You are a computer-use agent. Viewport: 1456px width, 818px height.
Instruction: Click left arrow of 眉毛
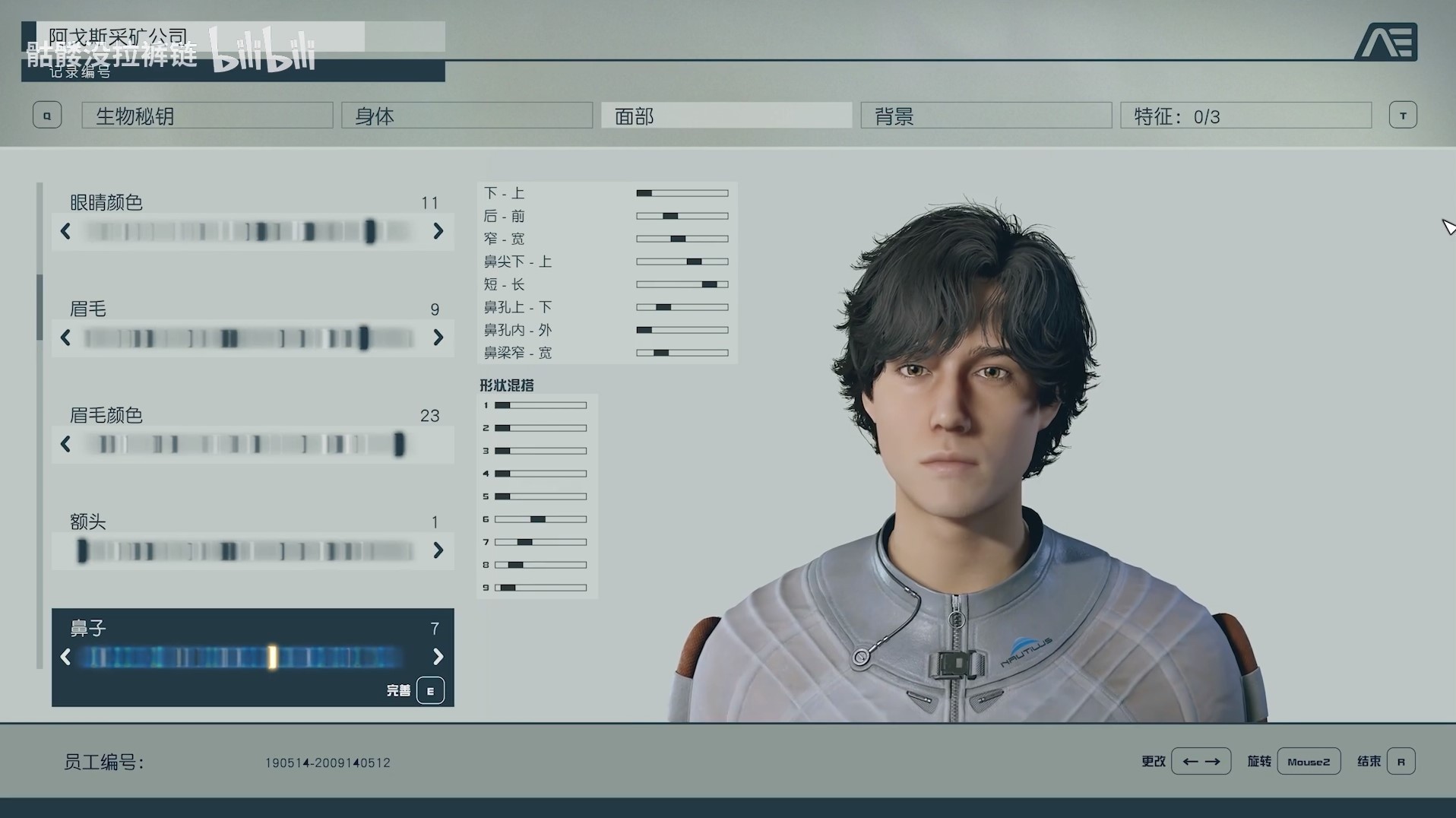(65, 338)
